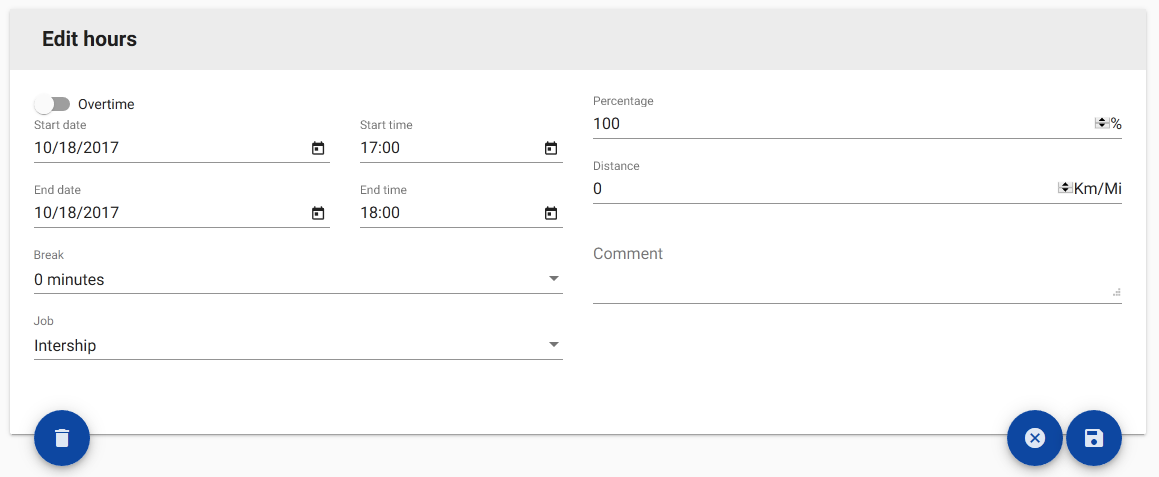The image size is (1159, 477).
Task: Click the Distance value field
Action: pos(820,189)
